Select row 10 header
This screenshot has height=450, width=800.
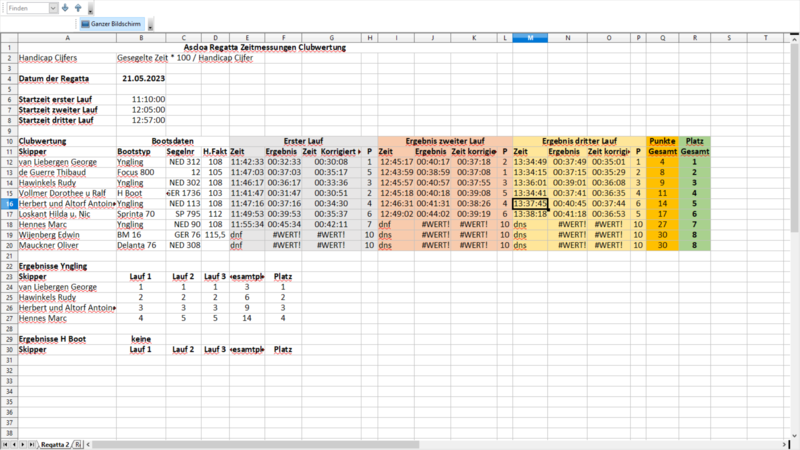coord(9,141)
